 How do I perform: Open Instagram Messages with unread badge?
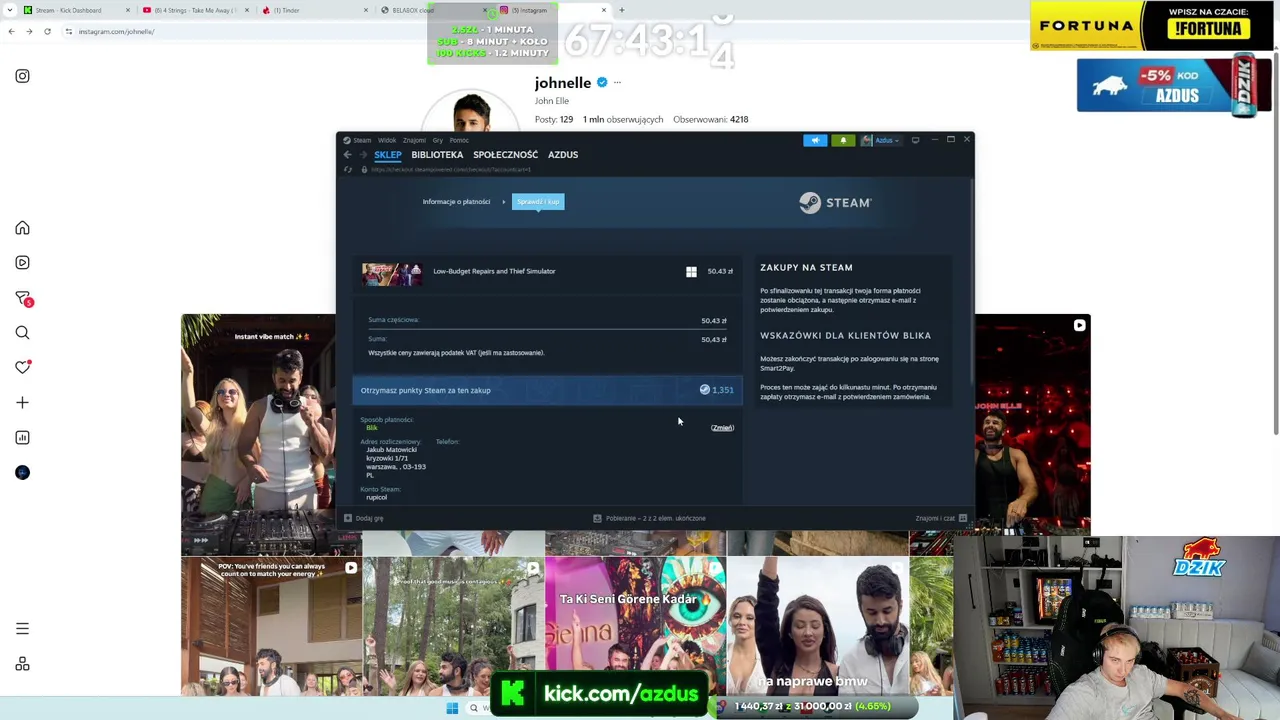(x=23, y=298)
